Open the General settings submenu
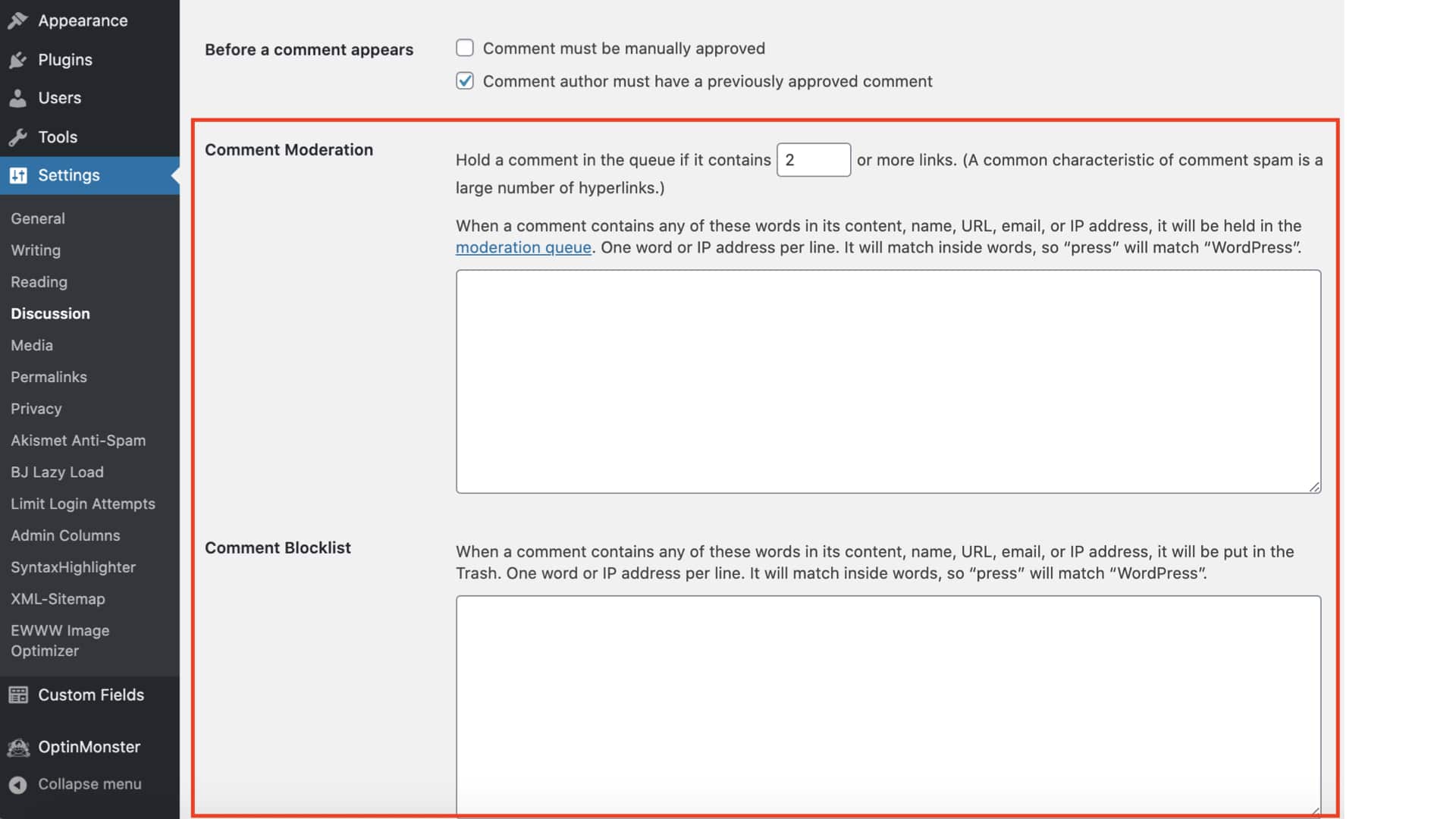This screenshot has height=819, width=1456. click(x=38, y=218)
